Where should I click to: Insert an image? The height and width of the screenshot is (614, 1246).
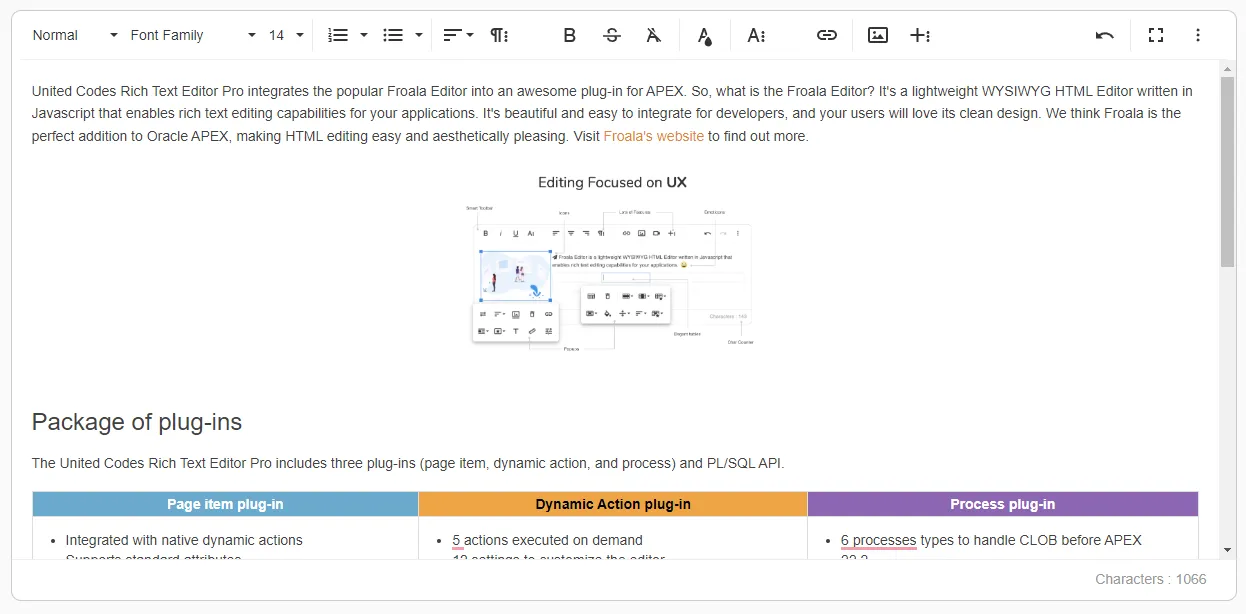(x=878, y=35)
